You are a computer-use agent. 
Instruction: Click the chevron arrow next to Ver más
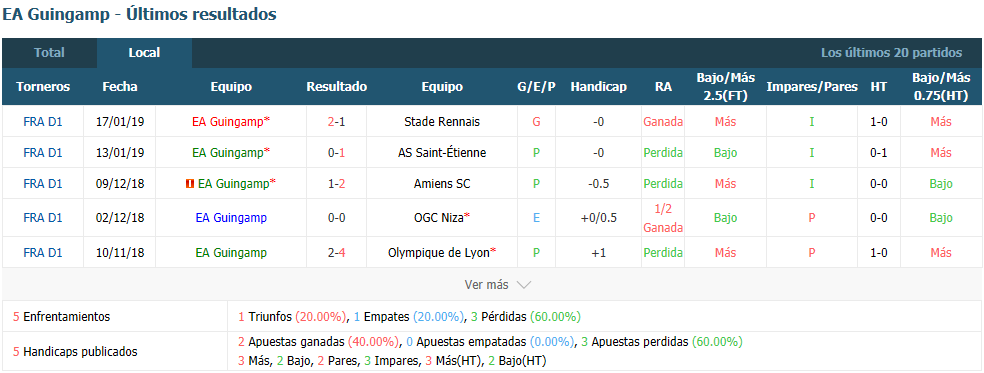click(523, 285)
